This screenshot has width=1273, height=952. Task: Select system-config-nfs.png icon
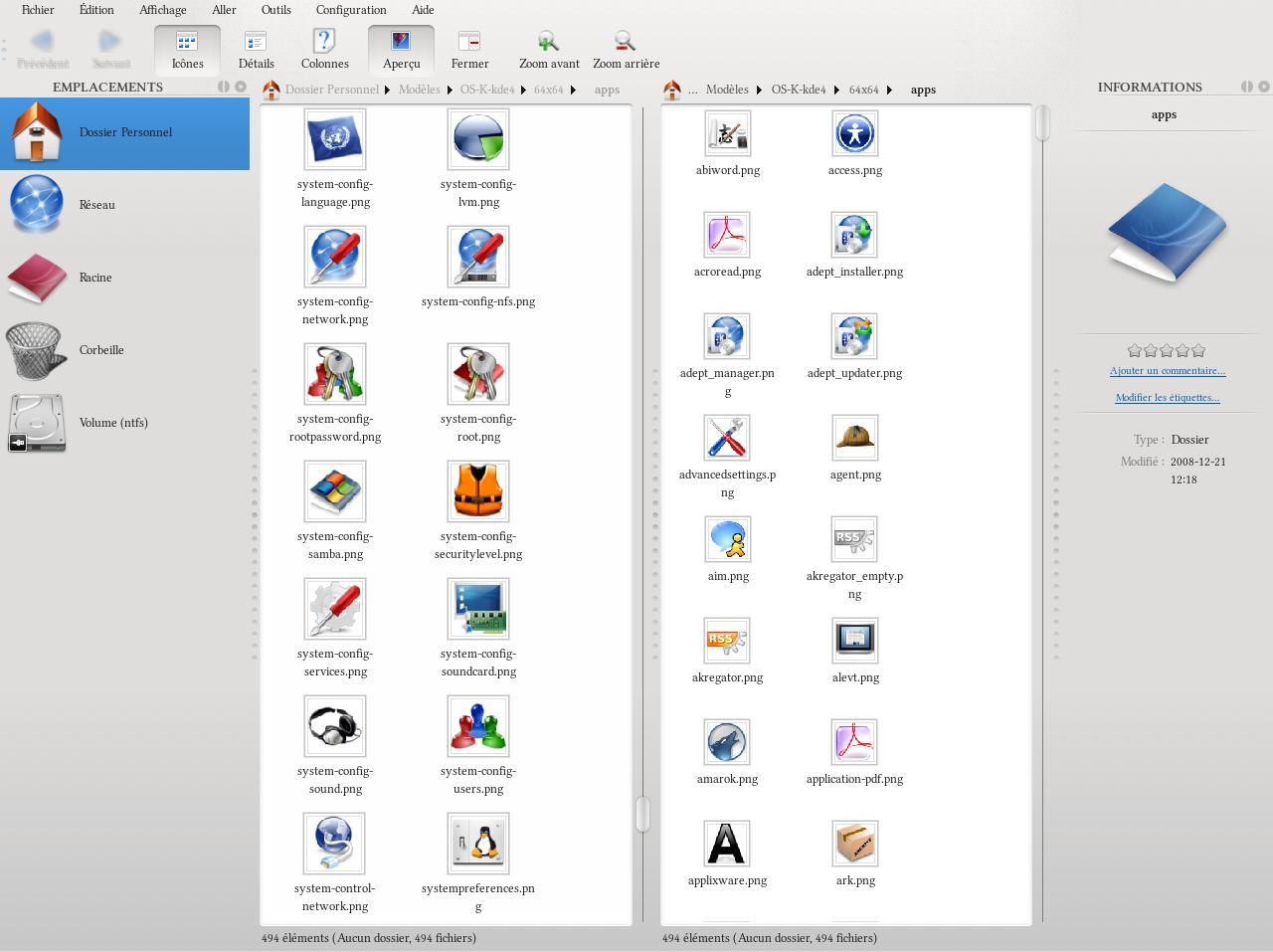click(x=478, y=257)
